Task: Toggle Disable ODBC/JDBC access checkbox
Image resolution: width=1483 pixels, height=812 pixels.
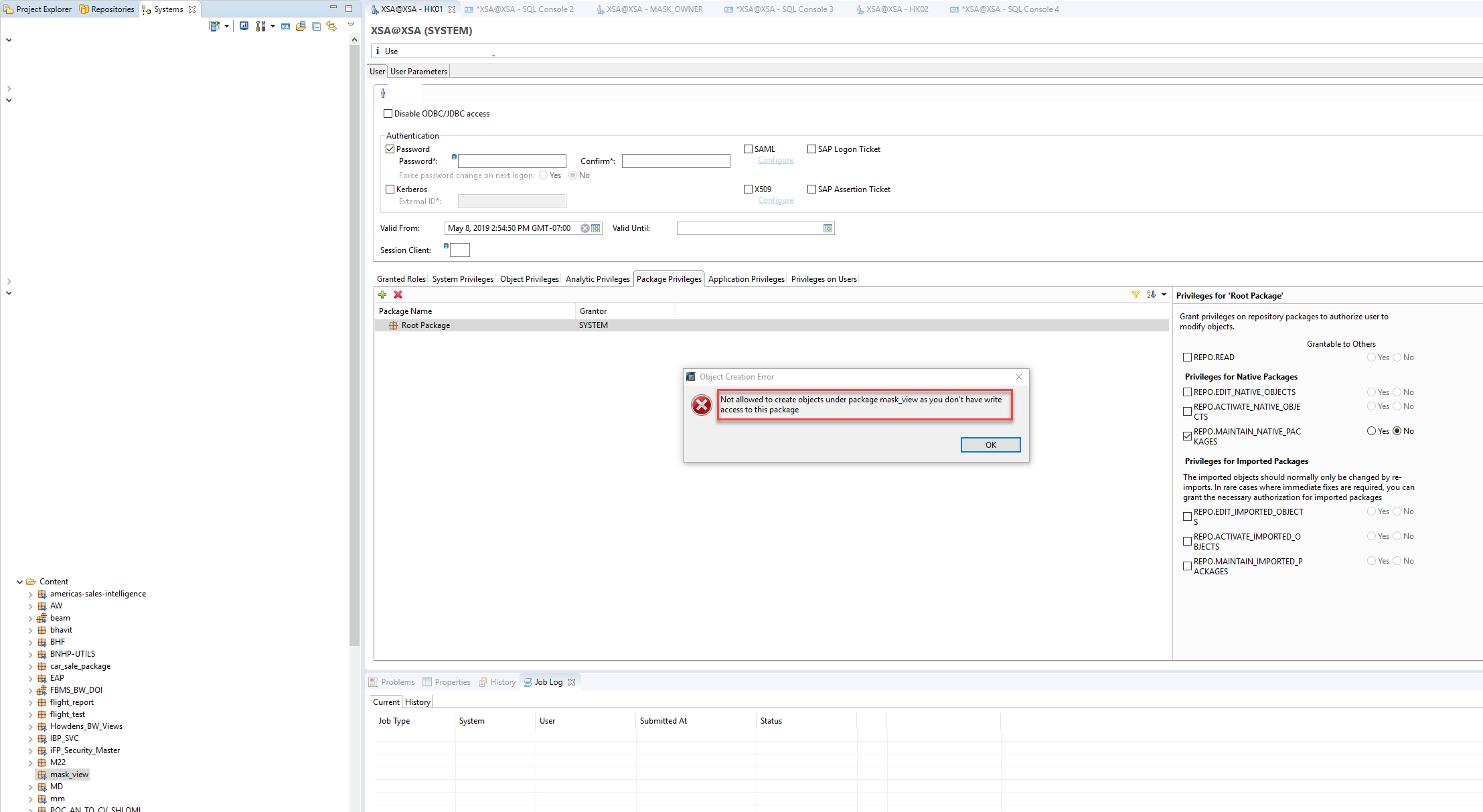Action: 388,114
